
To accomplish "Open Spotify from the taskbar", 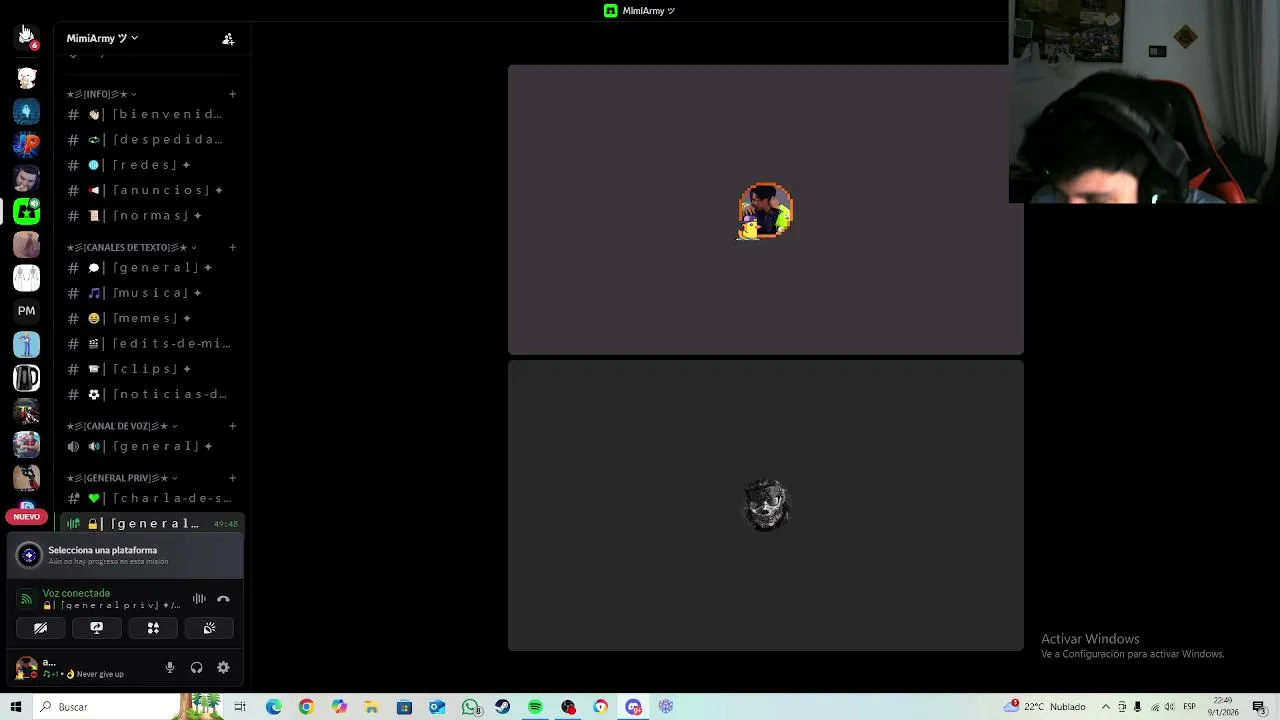I will tap(535, 707).
